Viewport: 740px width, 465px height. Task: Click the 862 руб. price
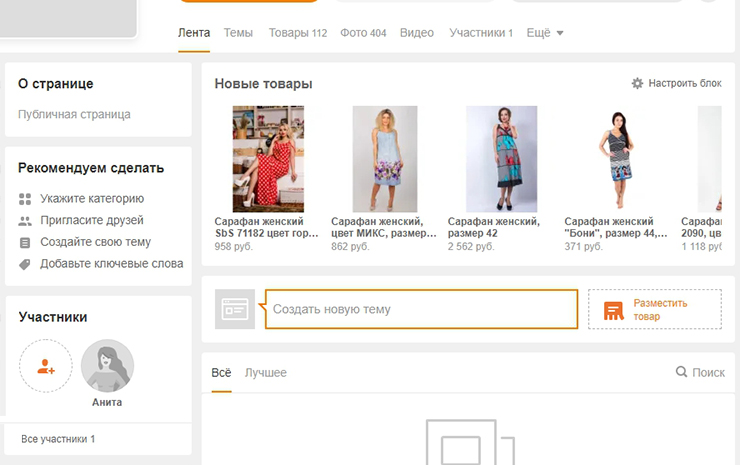click(x=350, y=246)
